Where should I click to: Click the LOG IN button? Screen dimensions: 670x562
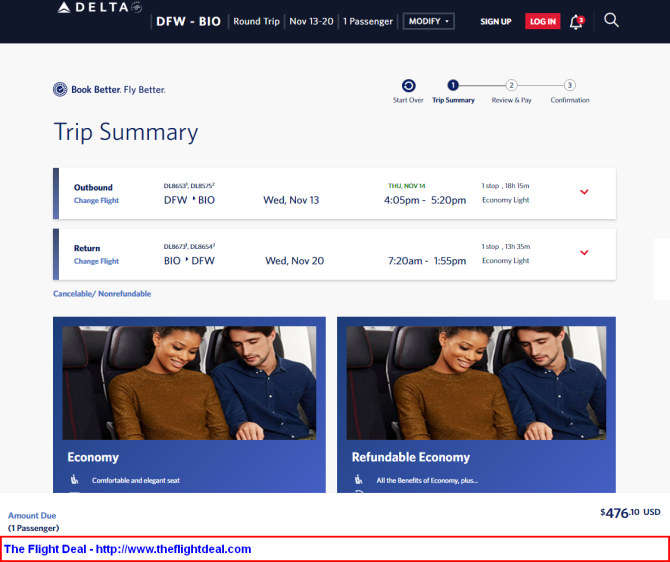(x=543, y=21)
